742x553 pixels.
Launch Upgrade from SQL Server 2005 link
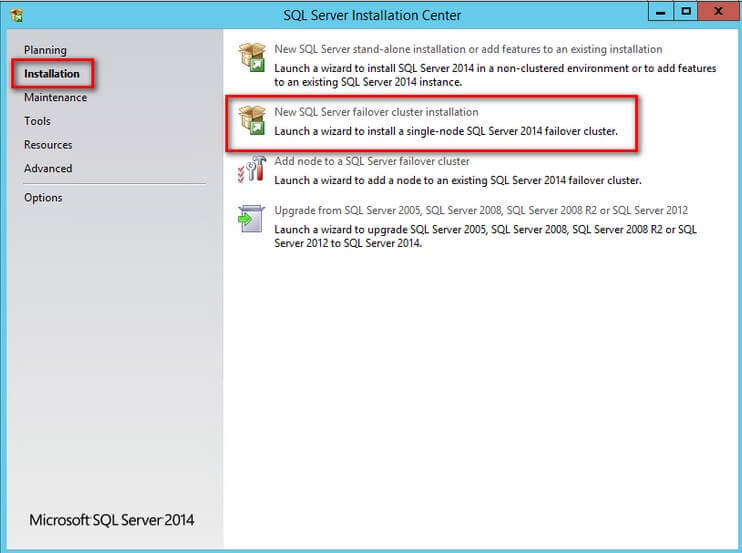click(x=481, y=211)
